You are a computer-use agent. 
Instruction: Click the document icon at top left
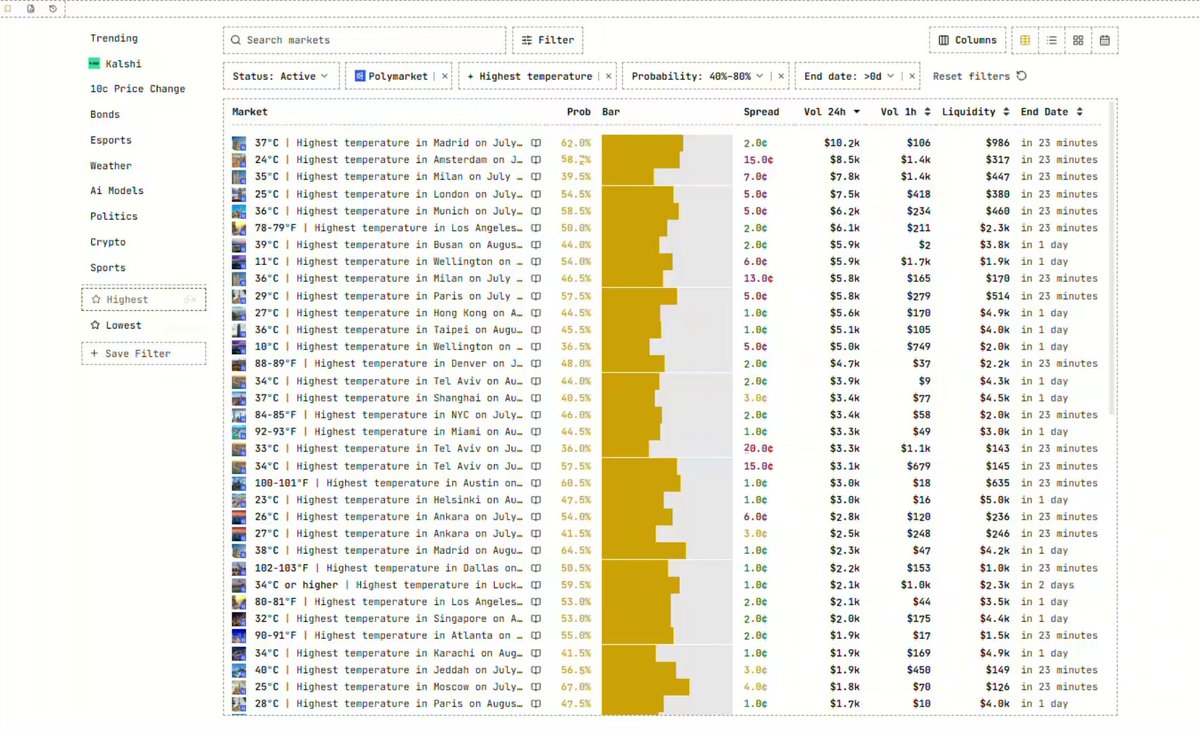tap(31, 8)
